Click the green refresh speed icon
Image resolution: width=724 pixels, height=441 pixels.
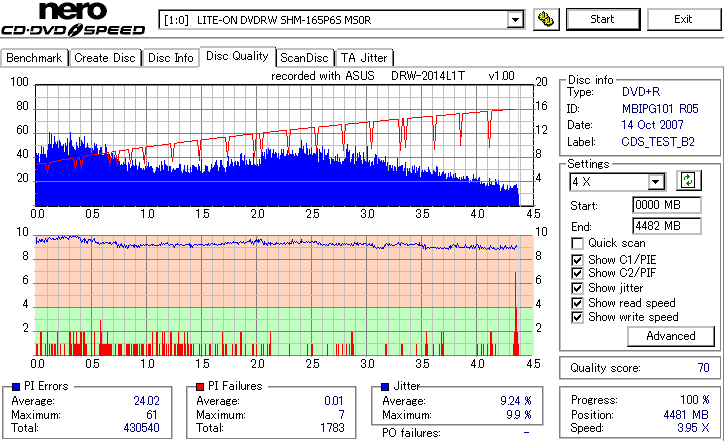pyautogui.click(x=688, y=181)
